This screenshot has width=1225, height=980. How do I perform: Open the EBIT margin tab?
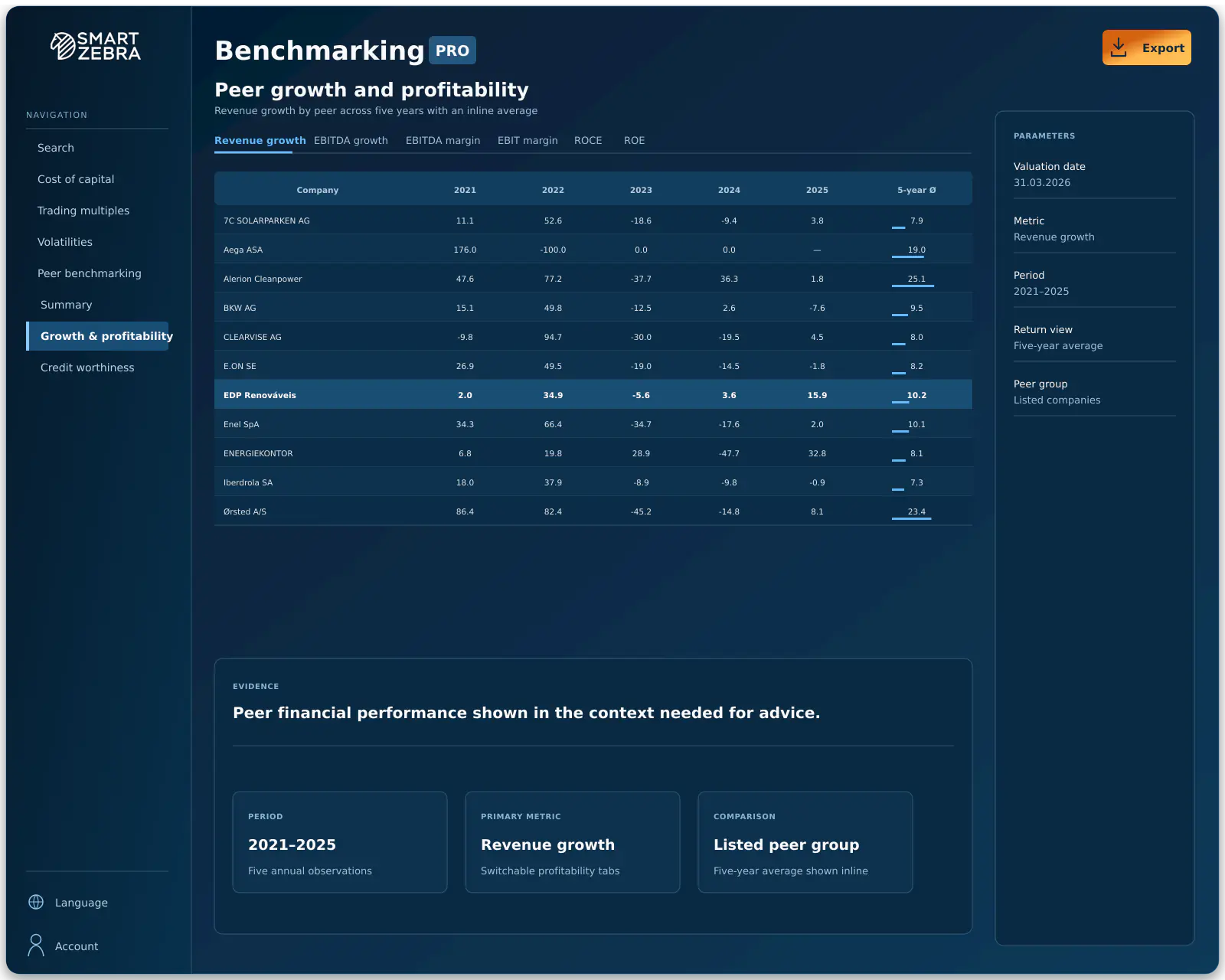point(528,140)
